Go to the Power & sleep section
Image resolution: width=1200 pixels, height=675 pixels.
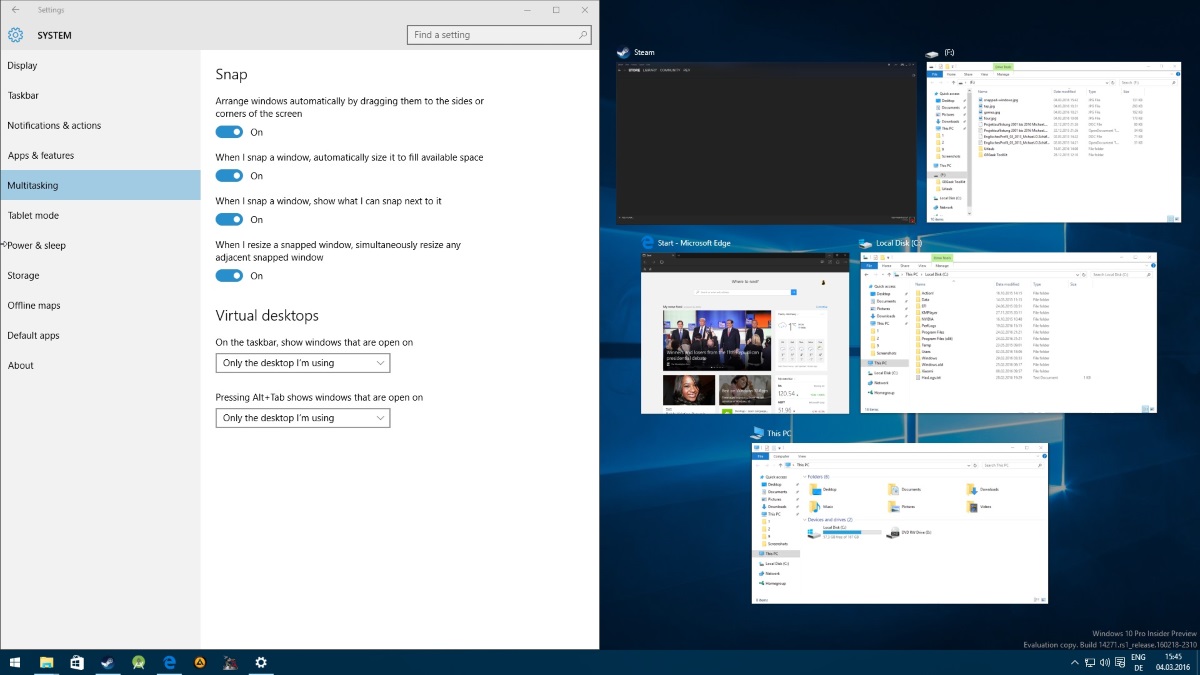(37, 246)
